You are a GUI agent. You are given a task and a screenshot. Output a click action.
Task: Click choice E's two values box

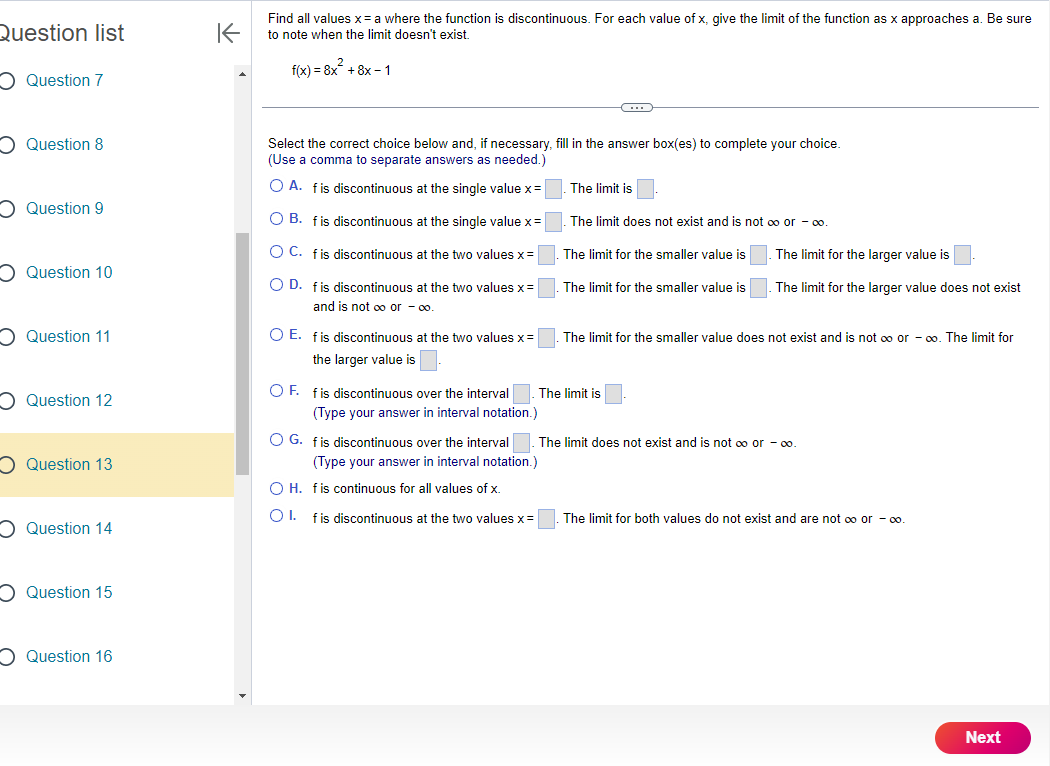pos(546,338)
